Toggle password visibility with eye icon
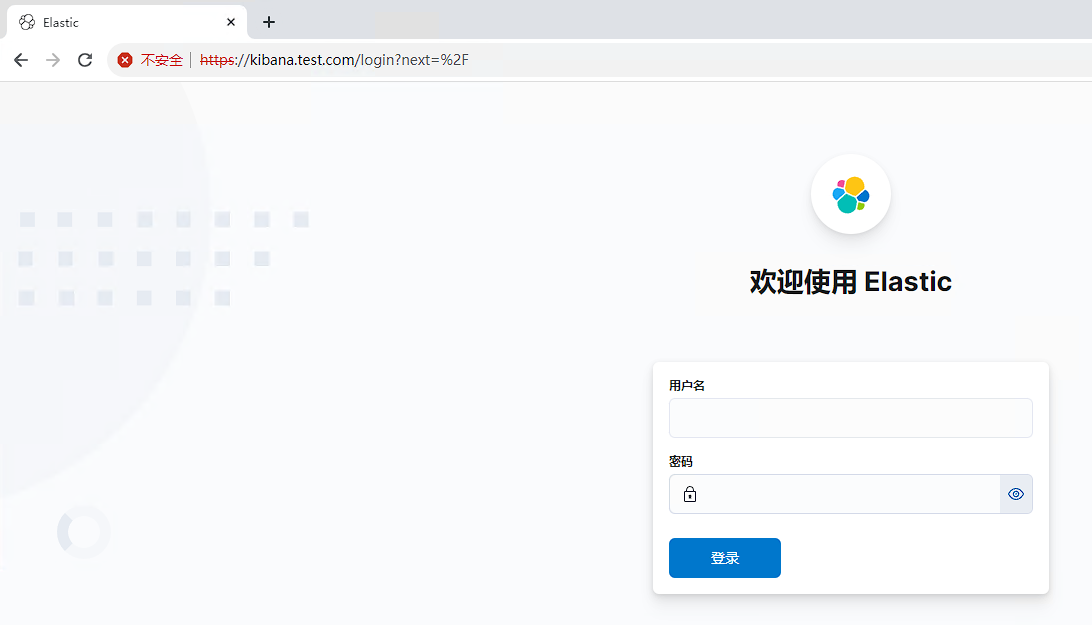Screen dimensions: 1092x625 1016,494
